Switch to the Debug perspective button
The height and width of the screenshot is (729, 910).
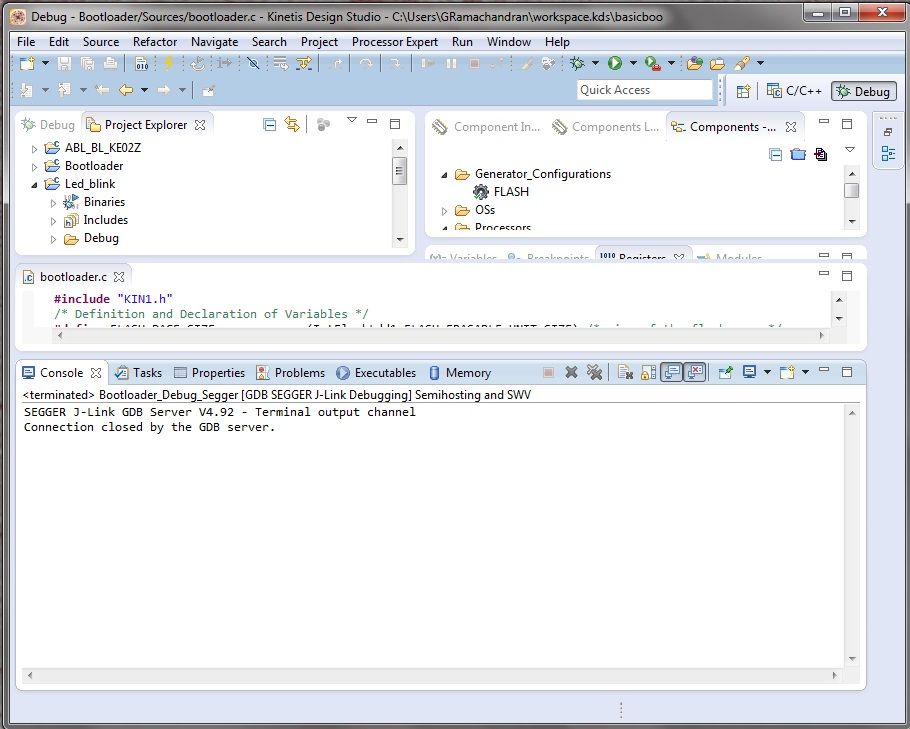[x=864, y=92]
